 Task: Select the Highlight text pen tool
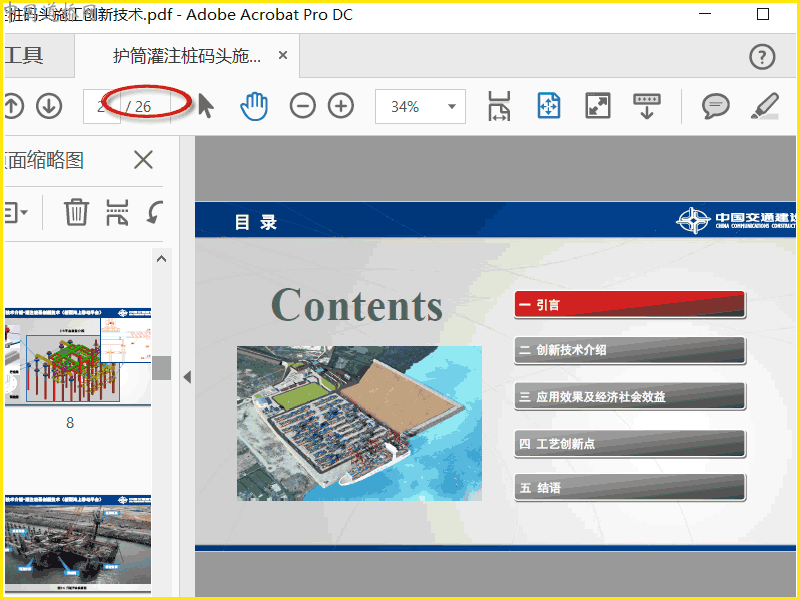765,106
